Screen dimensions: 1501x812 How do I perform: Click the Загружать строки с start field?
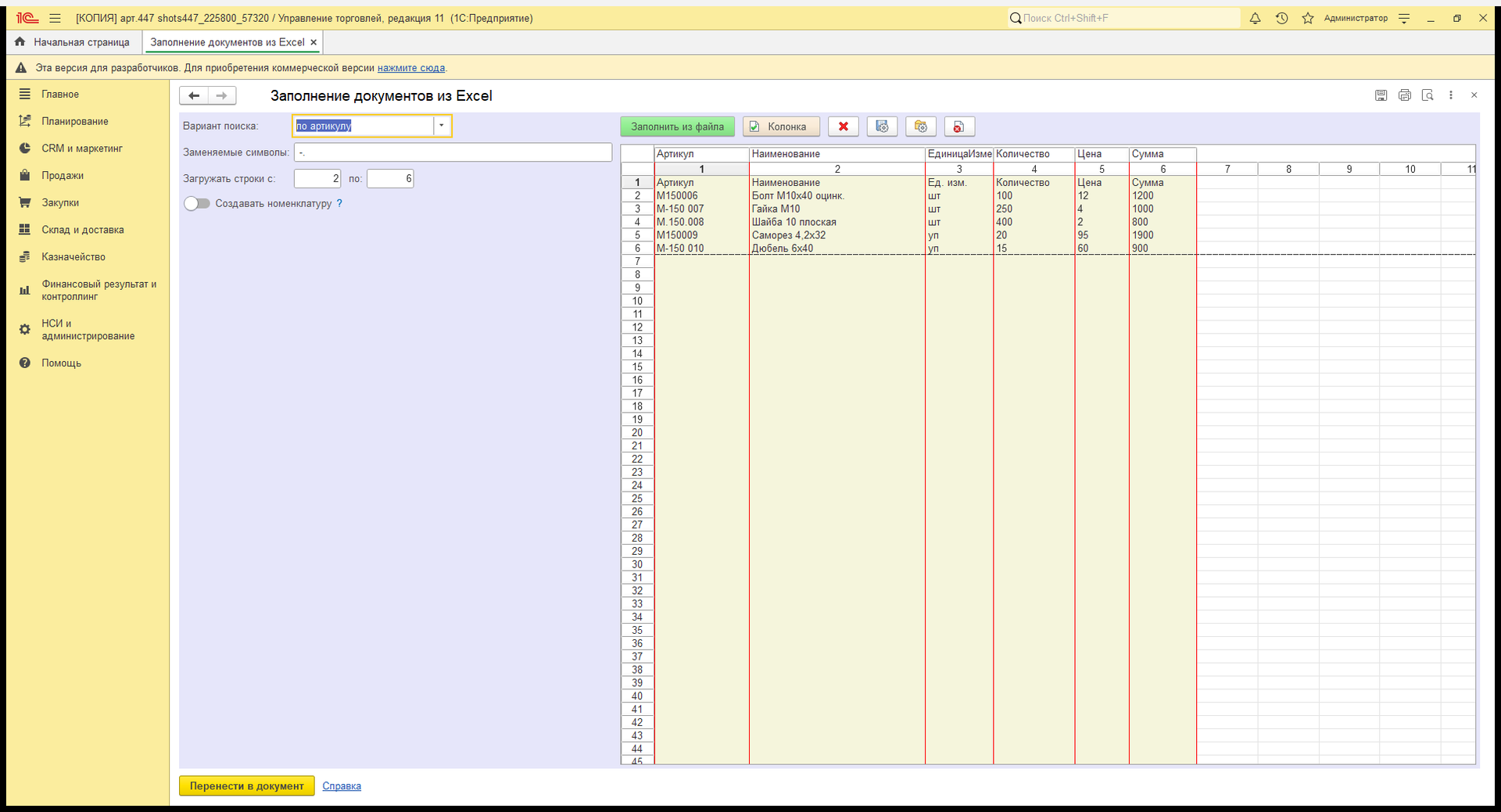(x=317, y=179)
